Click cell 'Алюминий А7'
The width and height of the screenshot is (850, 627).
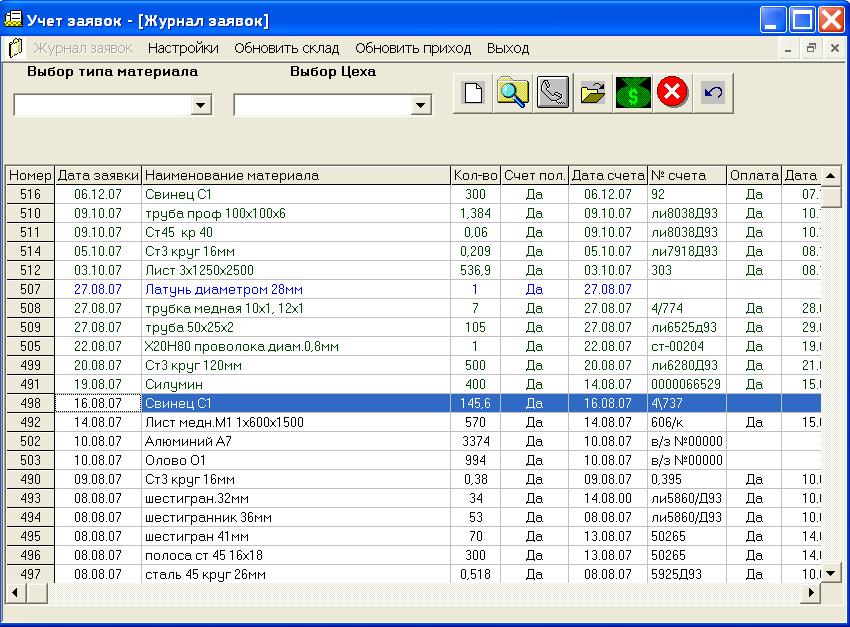point(296,441)
